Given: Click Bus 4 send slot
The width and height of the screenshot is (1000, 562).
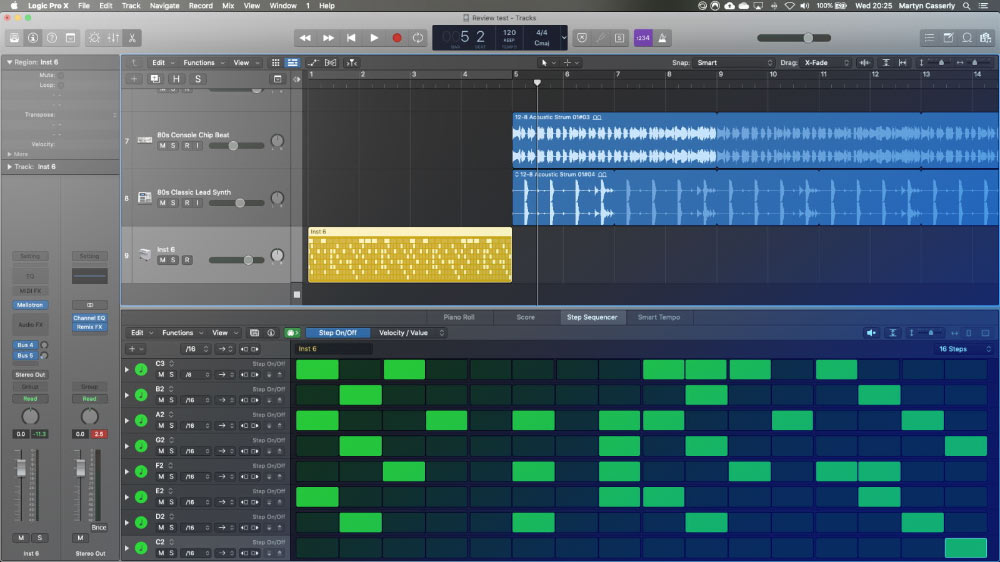Looking at the screenshot, I should (26, 345).
